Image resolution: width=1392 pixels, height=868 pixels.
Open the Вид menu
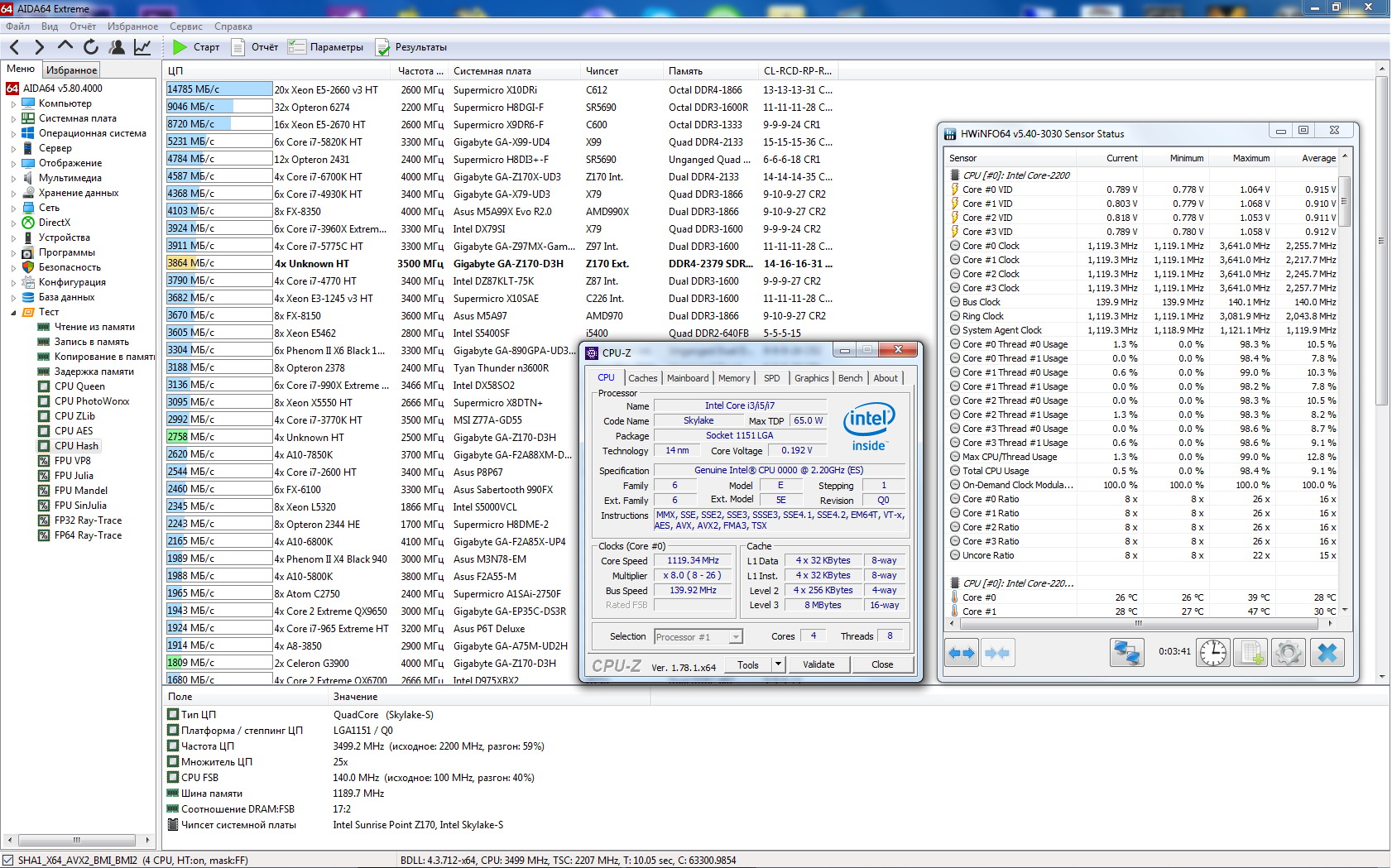pyautogui.click(x=50, y=26)
